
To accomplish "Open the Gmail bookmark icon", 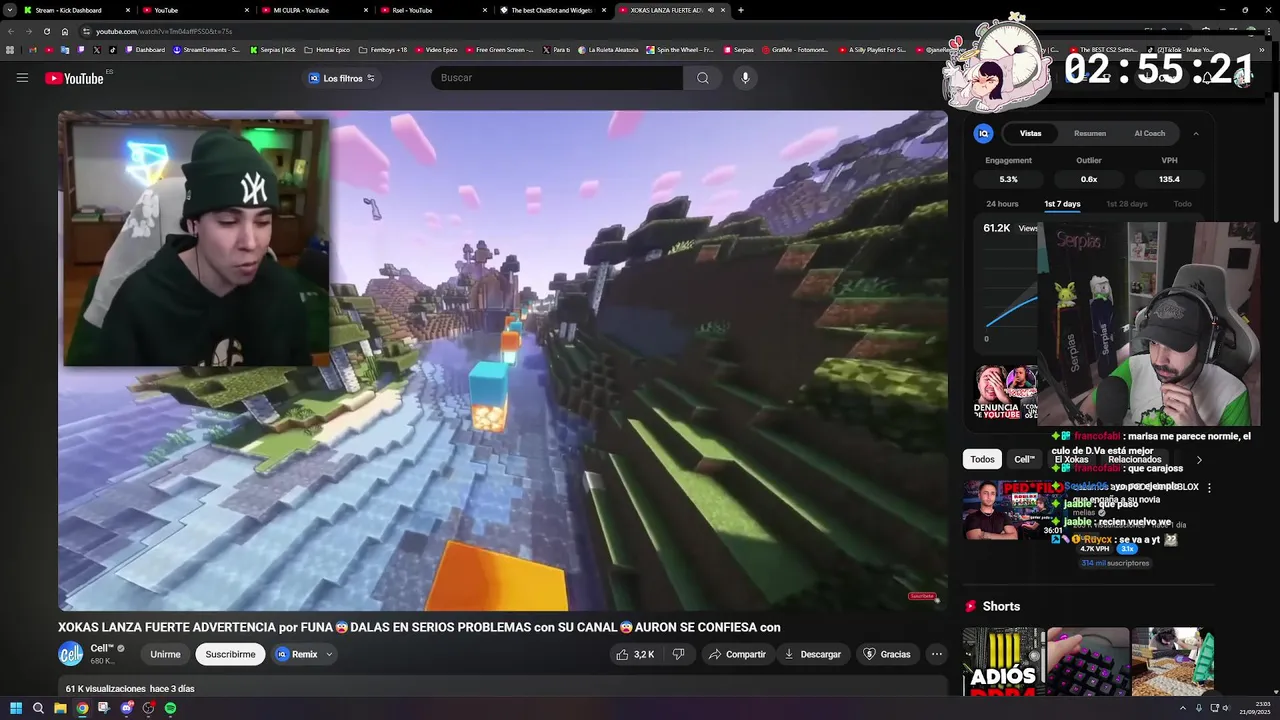I will click(33, 49).
